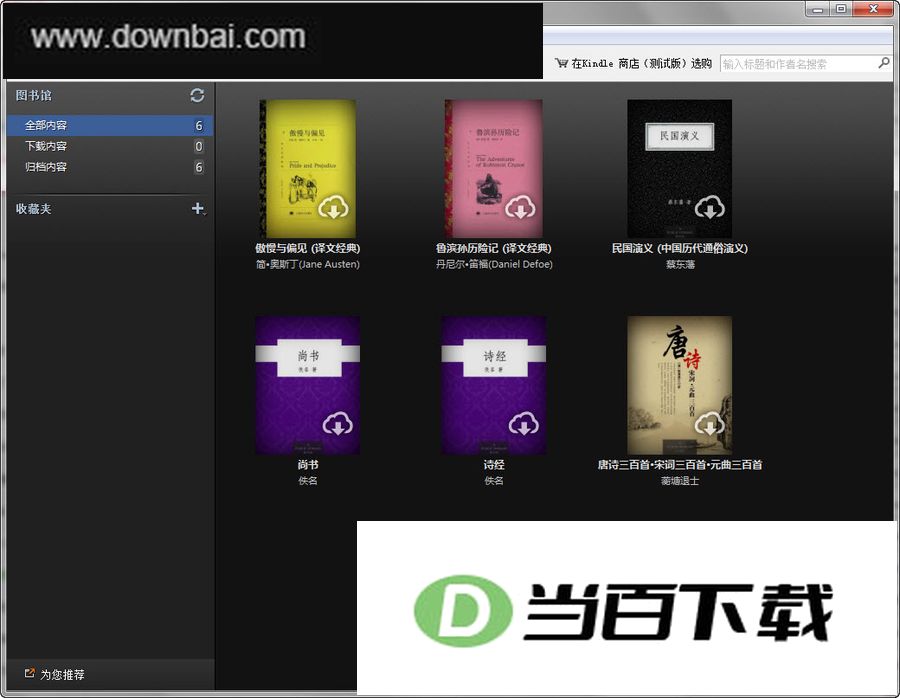Click the 收藏夹 collections heading
900x698 pixels.
point(33,209)
